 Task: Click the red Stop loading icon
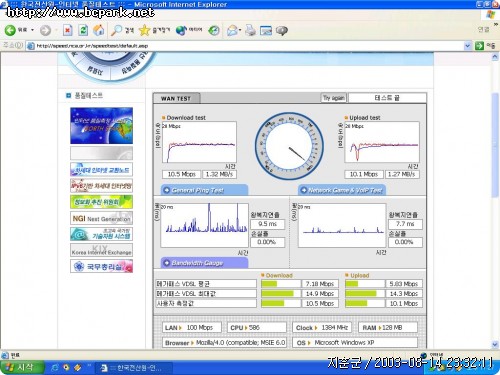click(x=67, y=30)
